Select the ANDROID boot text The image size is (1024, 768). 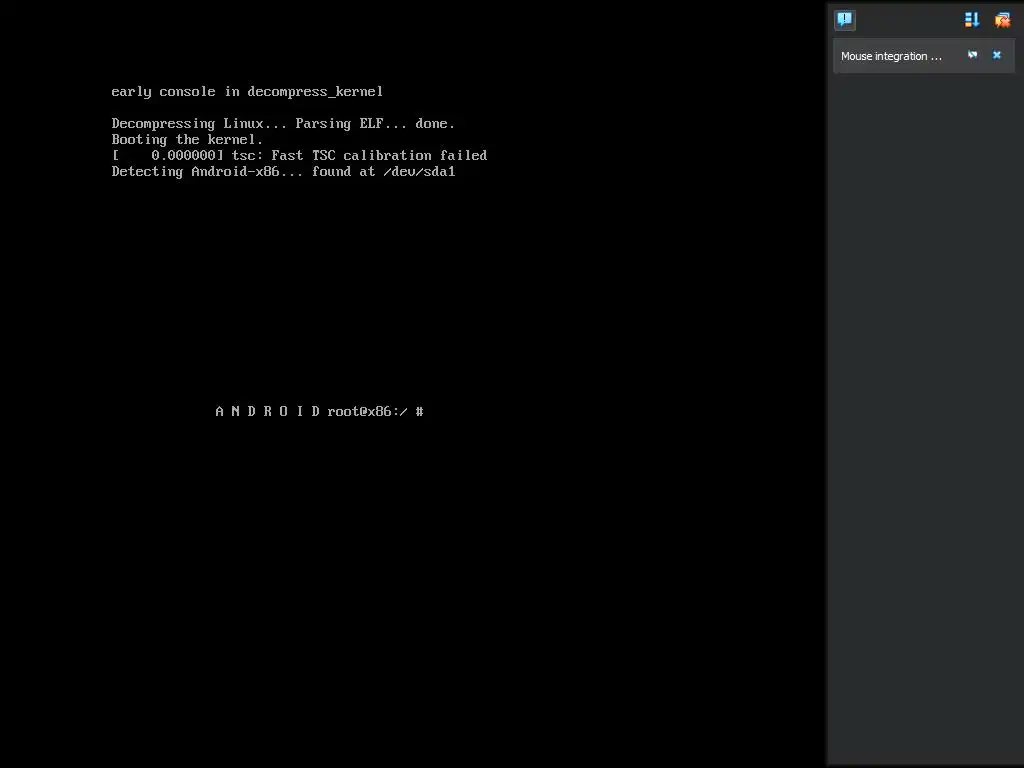tap(267, 411)
